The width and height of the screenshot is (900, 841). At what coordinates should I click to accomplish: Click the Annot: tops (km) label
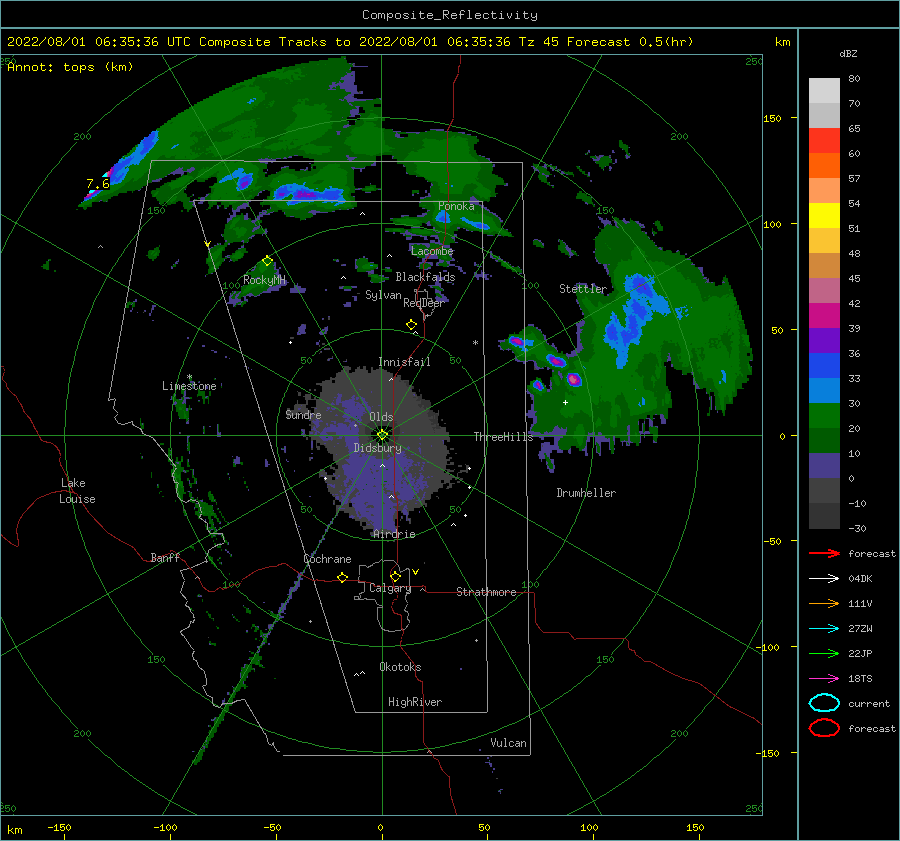(70, 67)
